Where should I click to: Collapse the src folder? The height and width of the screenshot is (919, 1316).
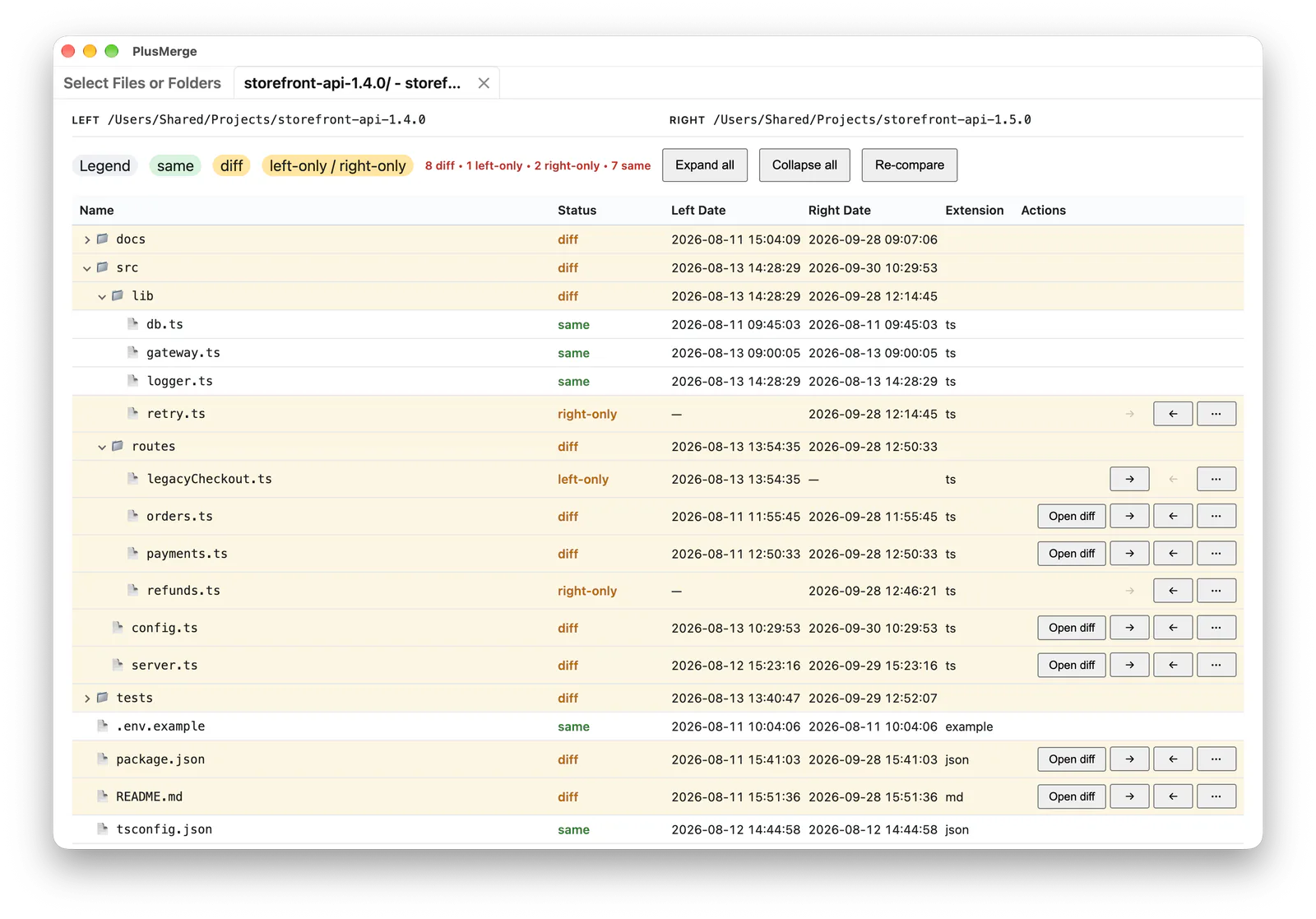[x=87, y=268]
